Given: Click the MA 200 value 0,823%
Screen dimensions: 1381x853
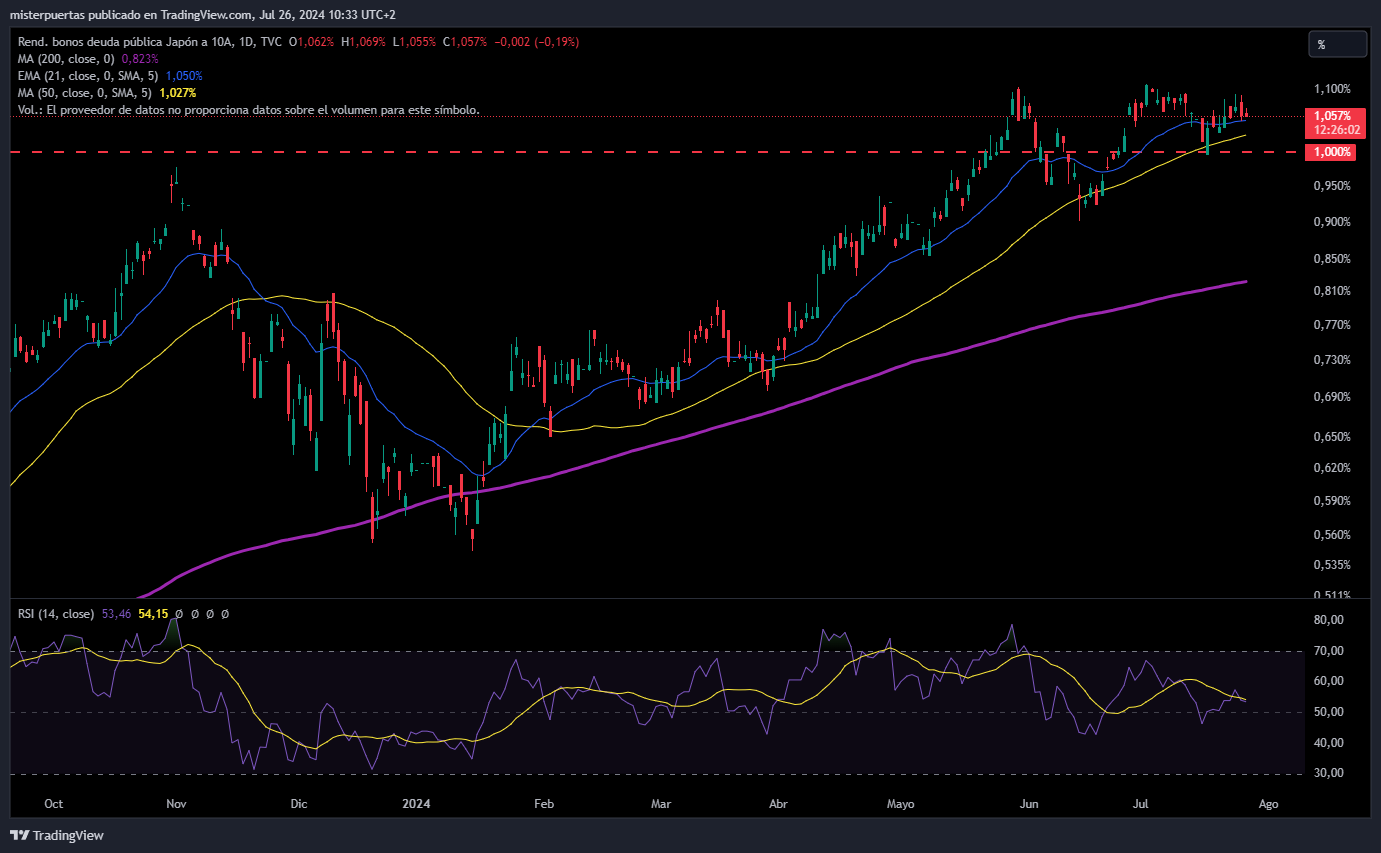Looking at the screenshot, I should [x=140, y=59].
